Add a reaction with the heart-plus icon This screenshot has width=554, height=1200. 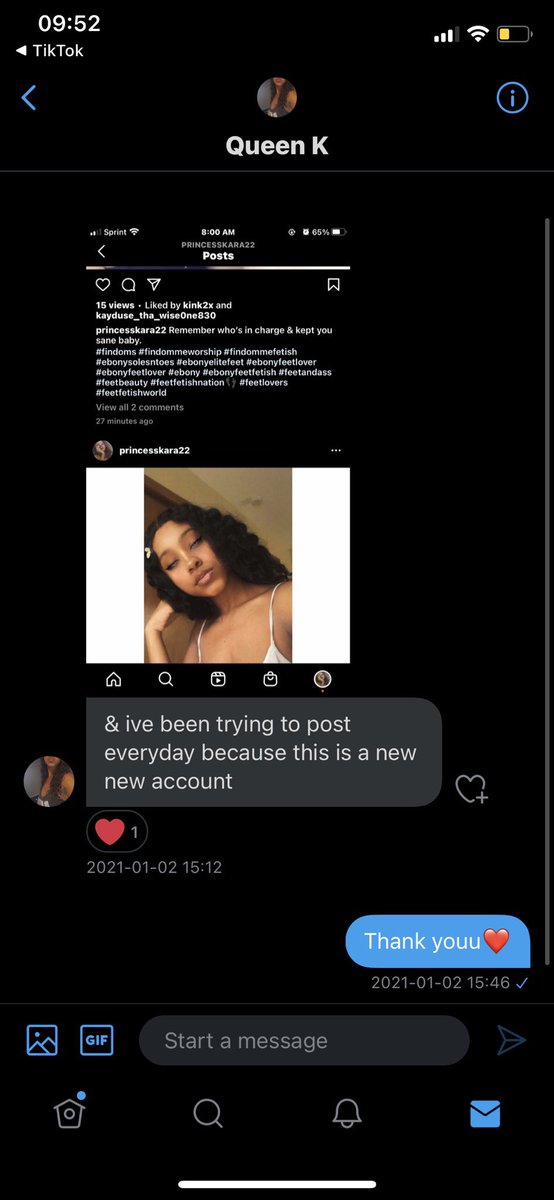[472, 789]
